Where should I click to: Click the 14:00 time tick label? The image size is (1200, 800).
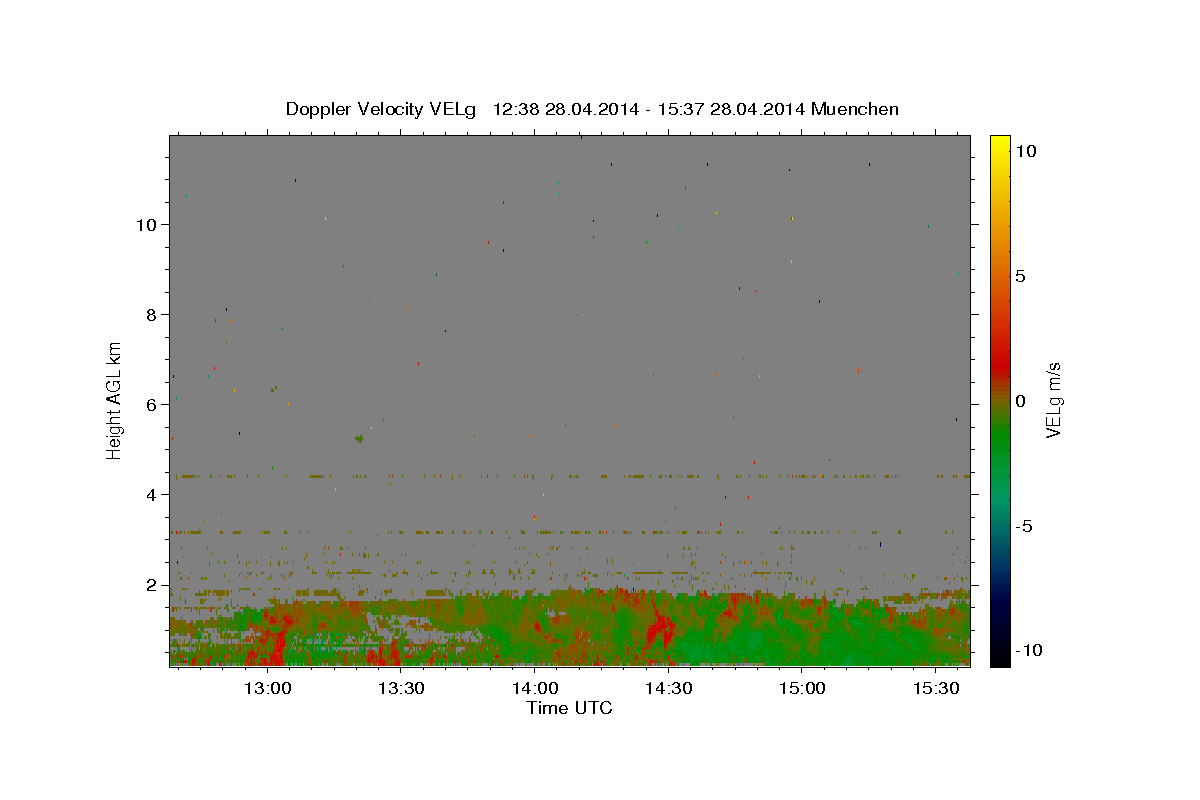click(535, 689)
